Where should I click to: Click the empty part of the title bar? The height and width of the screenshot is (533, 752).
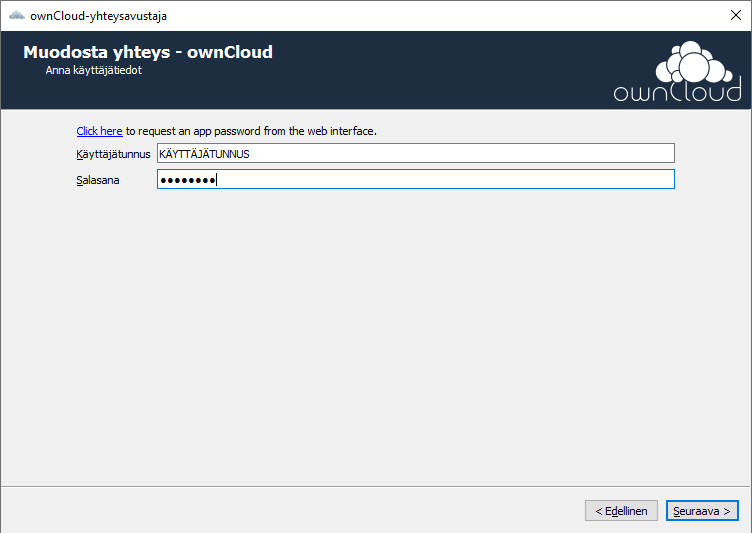[x=432, y=16]
